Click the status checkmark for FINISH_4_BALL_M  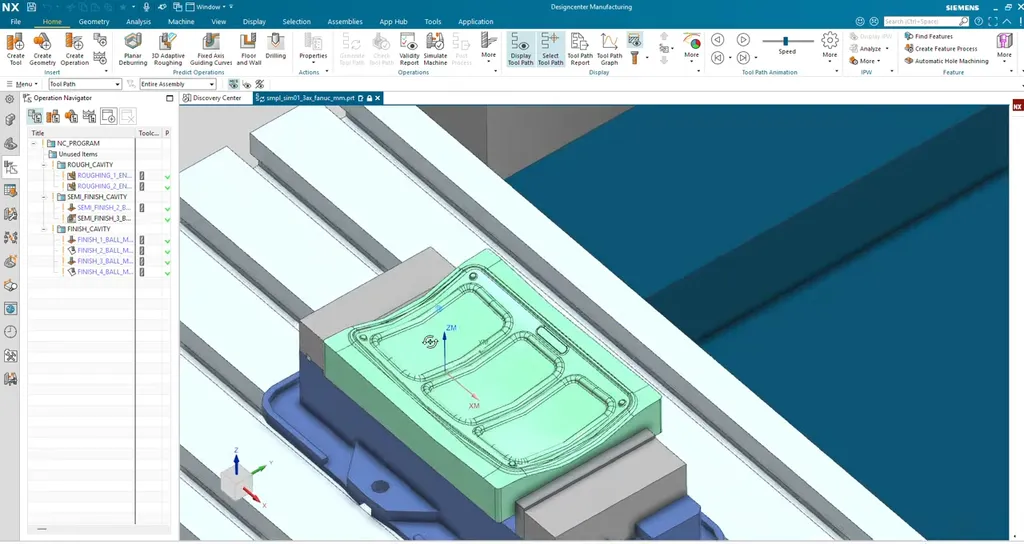(x=168, y=273)
